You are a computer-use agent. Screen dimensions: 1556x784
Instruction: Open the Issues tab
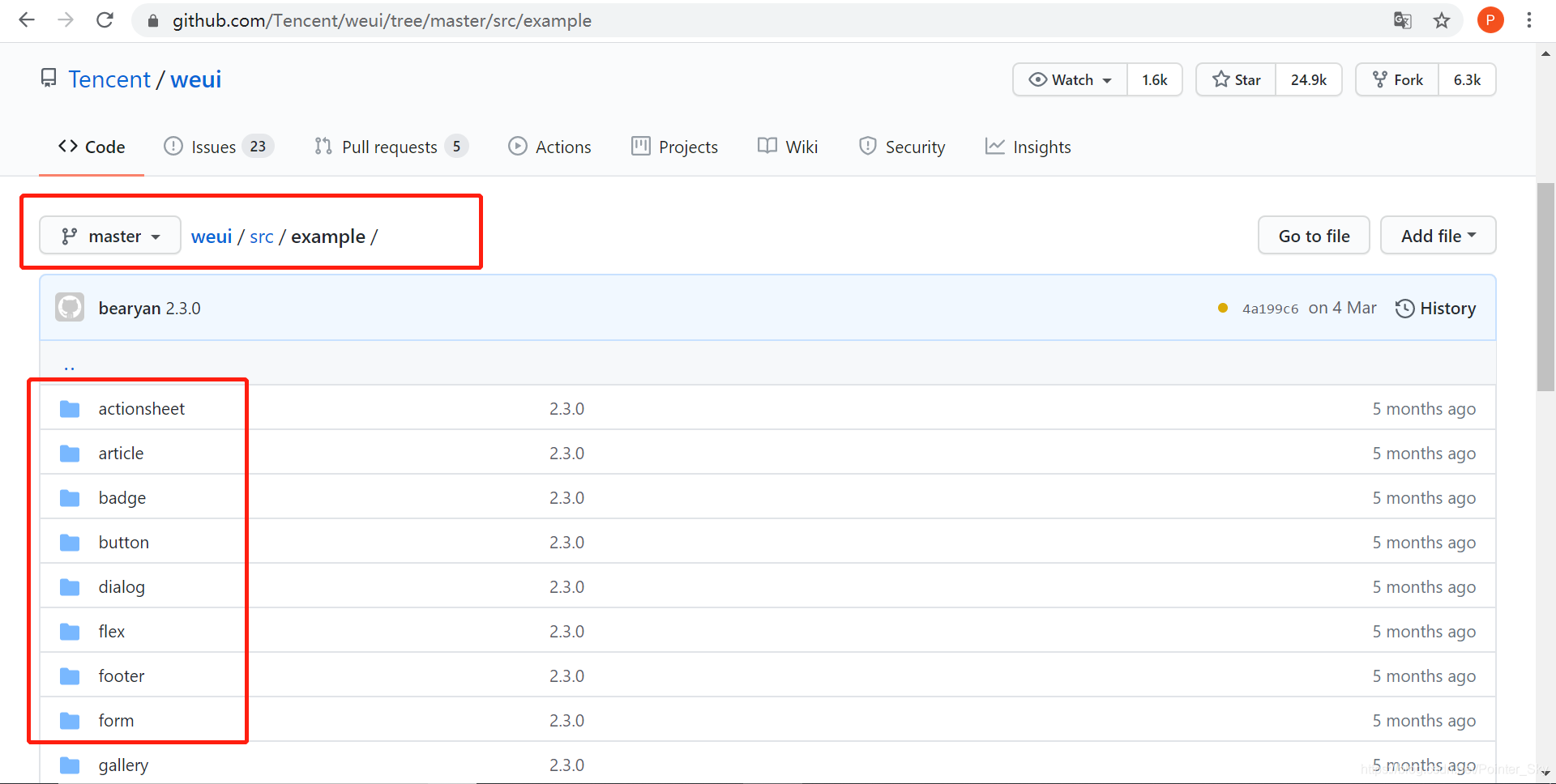click(x=219, y=147)
